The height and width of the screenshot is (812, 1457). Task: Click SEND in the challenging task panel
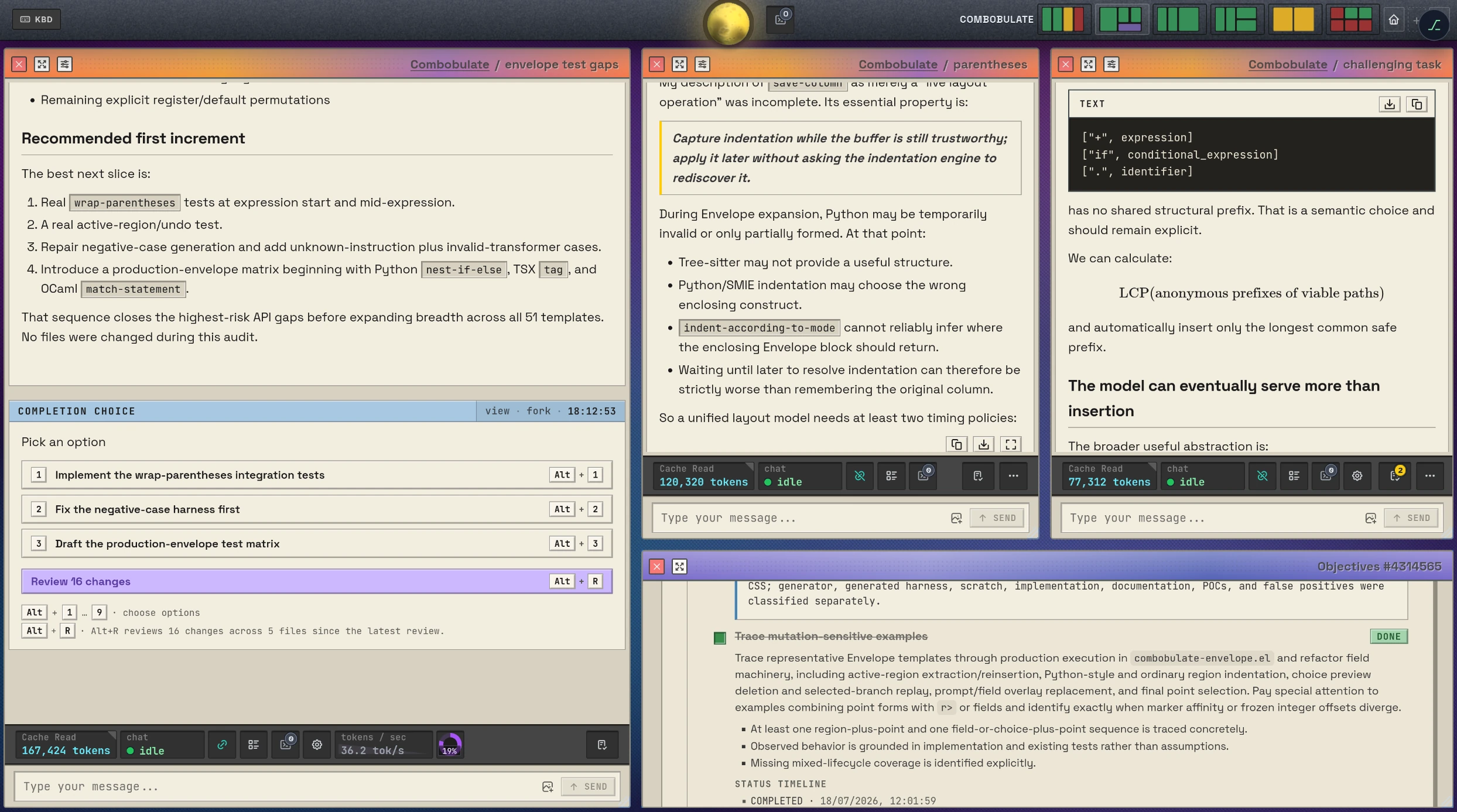(1411, 518)
